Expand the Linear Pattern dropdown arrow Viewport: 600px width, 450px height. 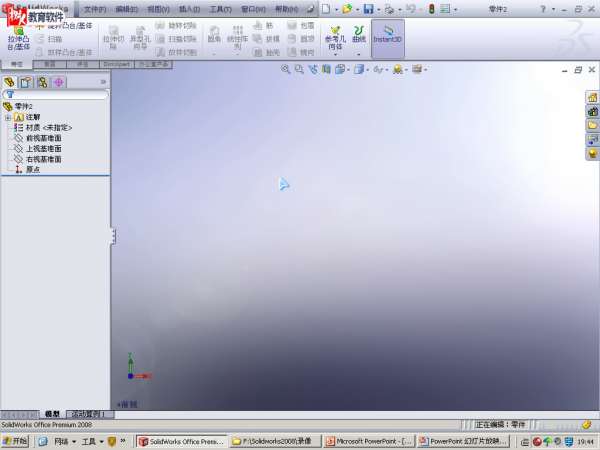237,55
